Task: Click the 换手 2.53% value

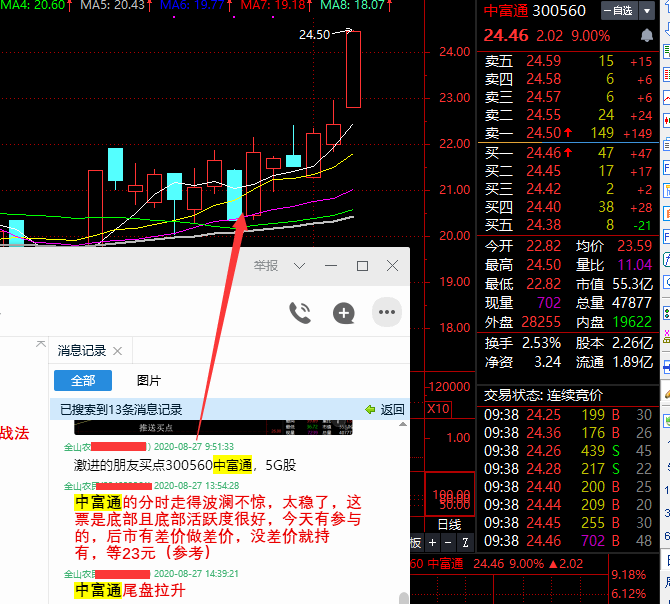Action: (541, 343)
